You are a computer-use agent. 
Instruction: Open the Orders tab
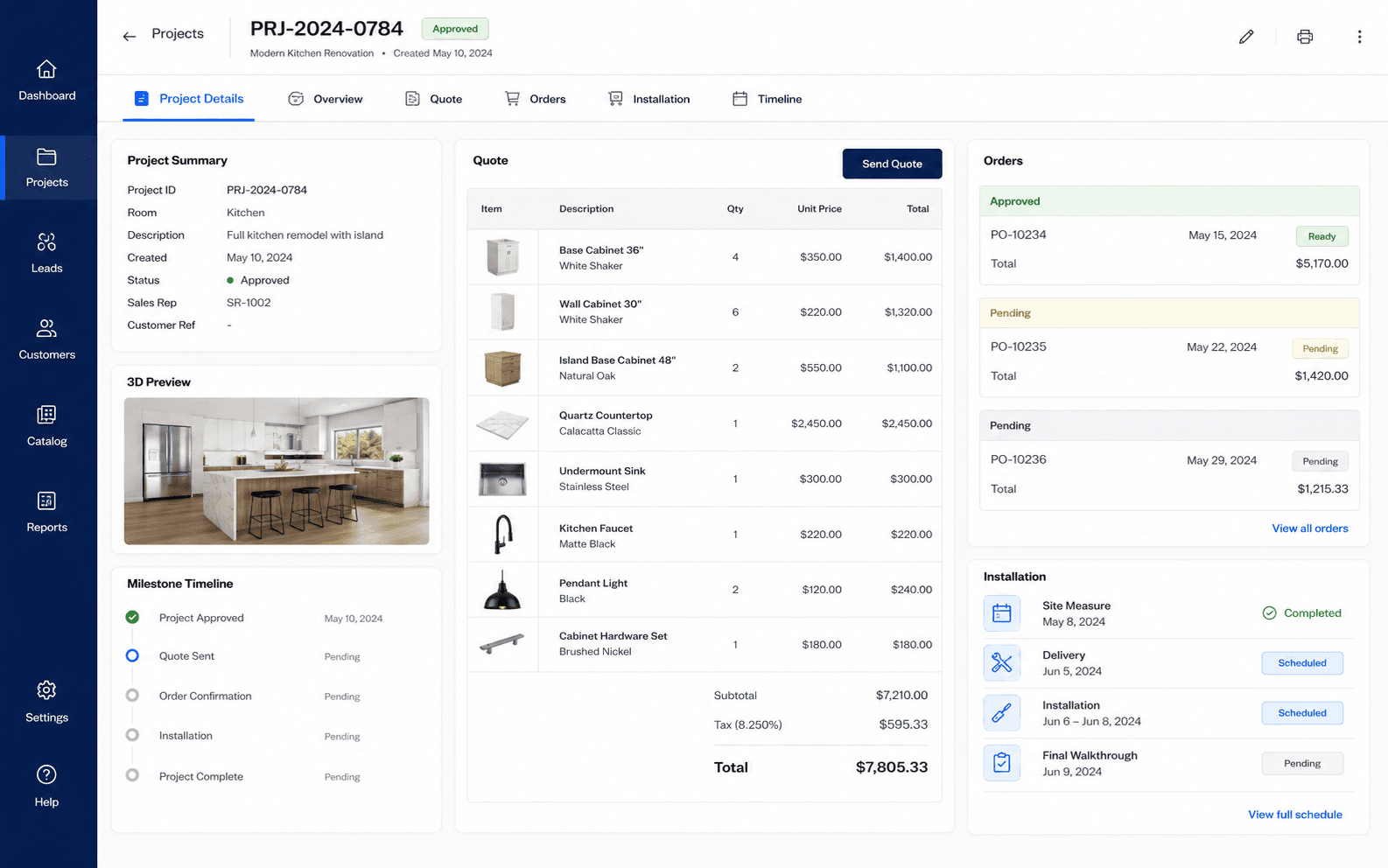(x=536, y=99)
